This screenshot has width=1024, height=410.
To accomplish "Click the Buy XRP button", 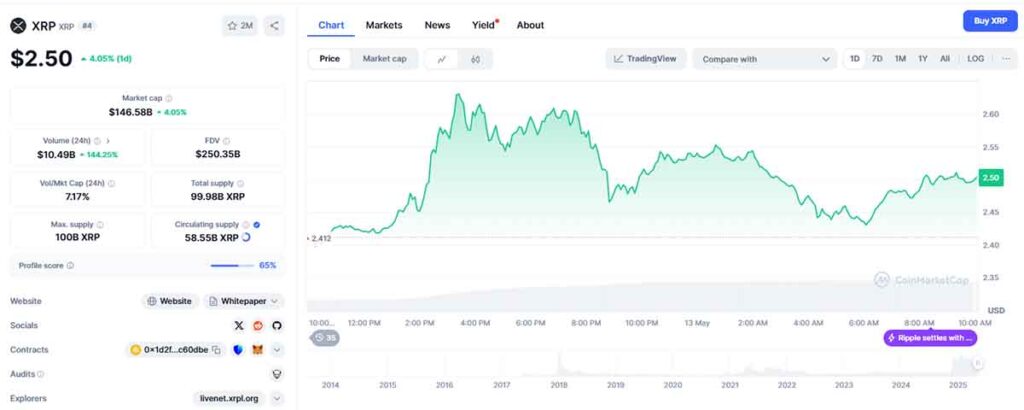I will (x=989, y=21).
